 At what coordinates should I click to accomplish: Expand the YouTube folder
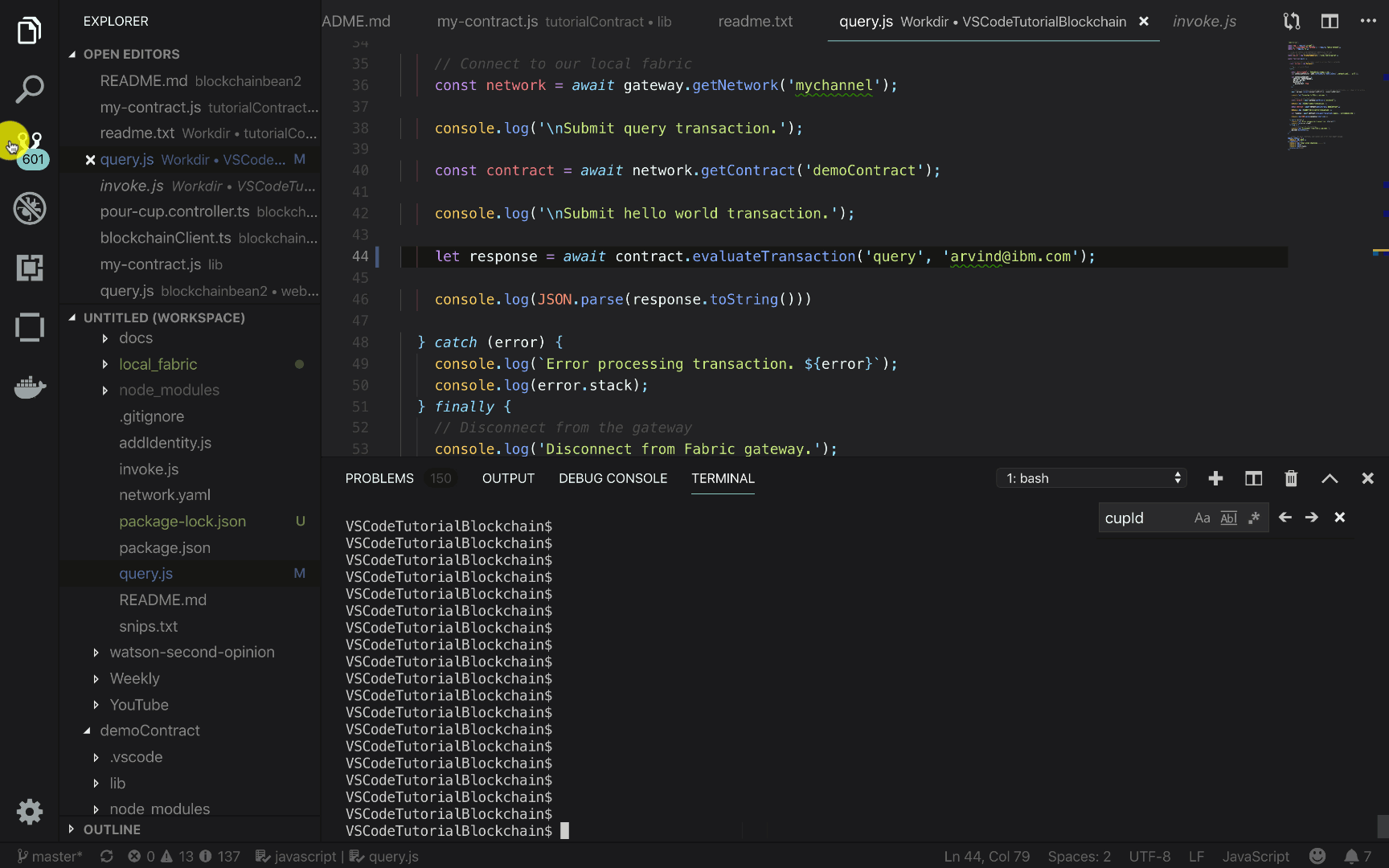click(139, 705)
